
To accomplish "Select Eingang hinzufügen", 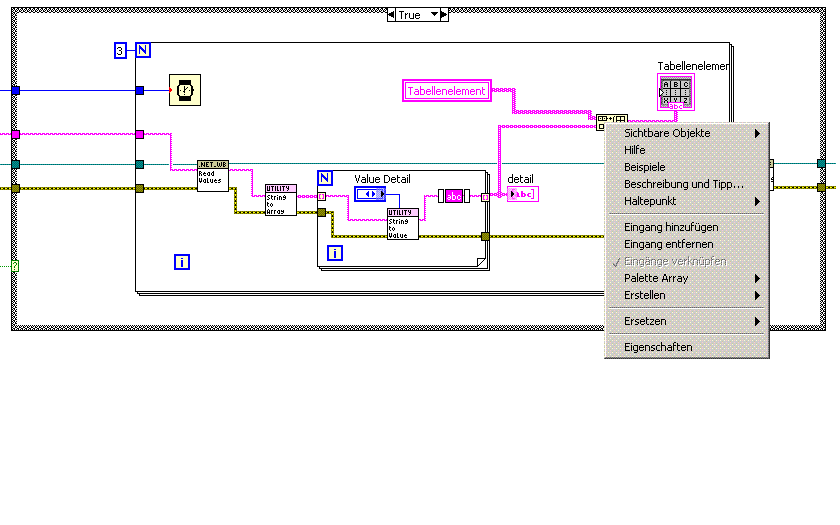I will click(x=687, y=228).
